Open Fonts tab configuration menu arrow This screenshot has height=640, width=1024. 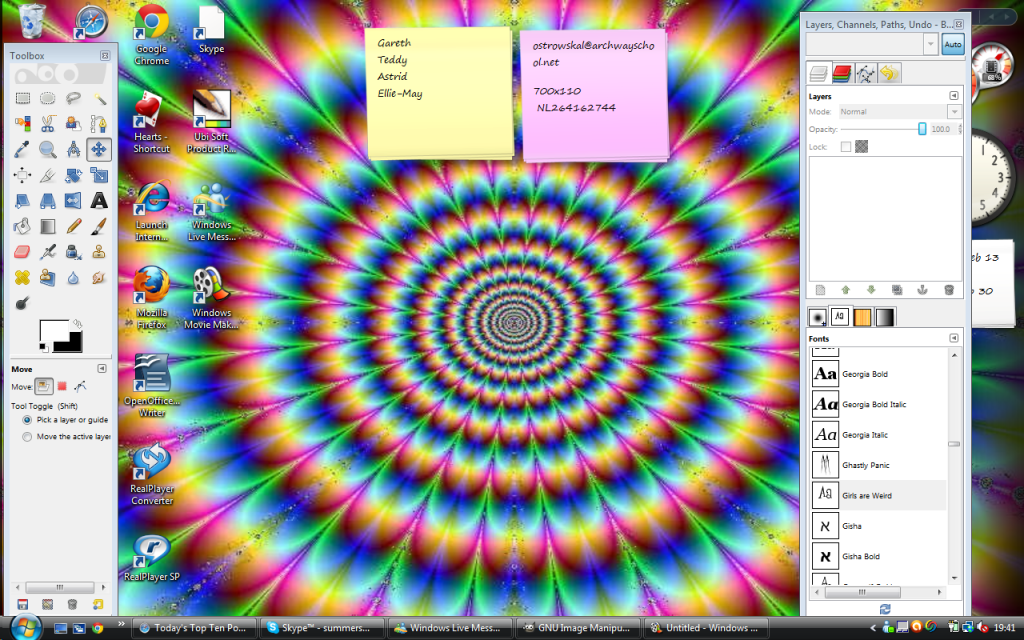pos(953,338)
